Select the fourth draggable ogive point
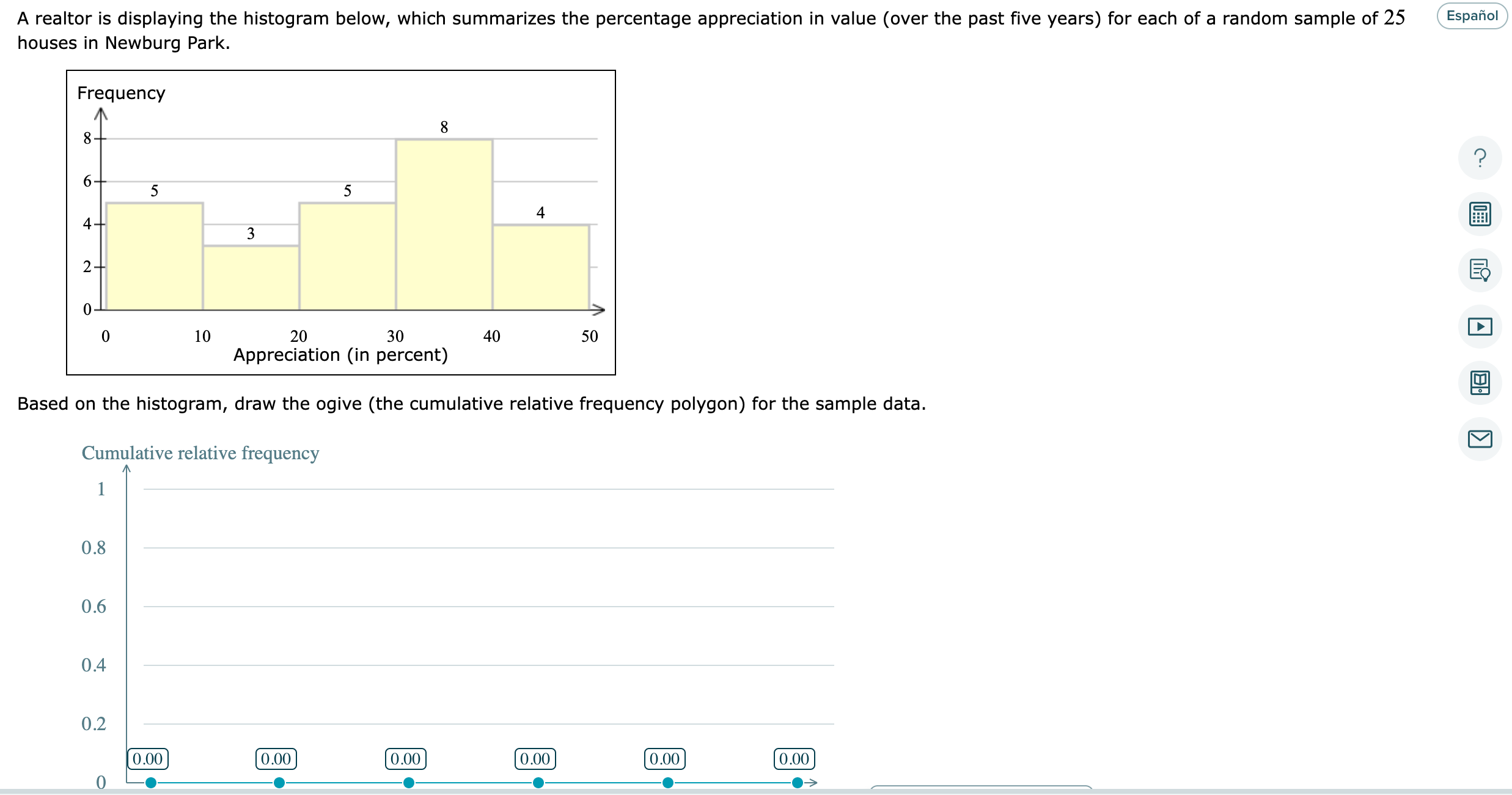The image size is (1512, 795). pyautogui.click(x=538, y=782)
